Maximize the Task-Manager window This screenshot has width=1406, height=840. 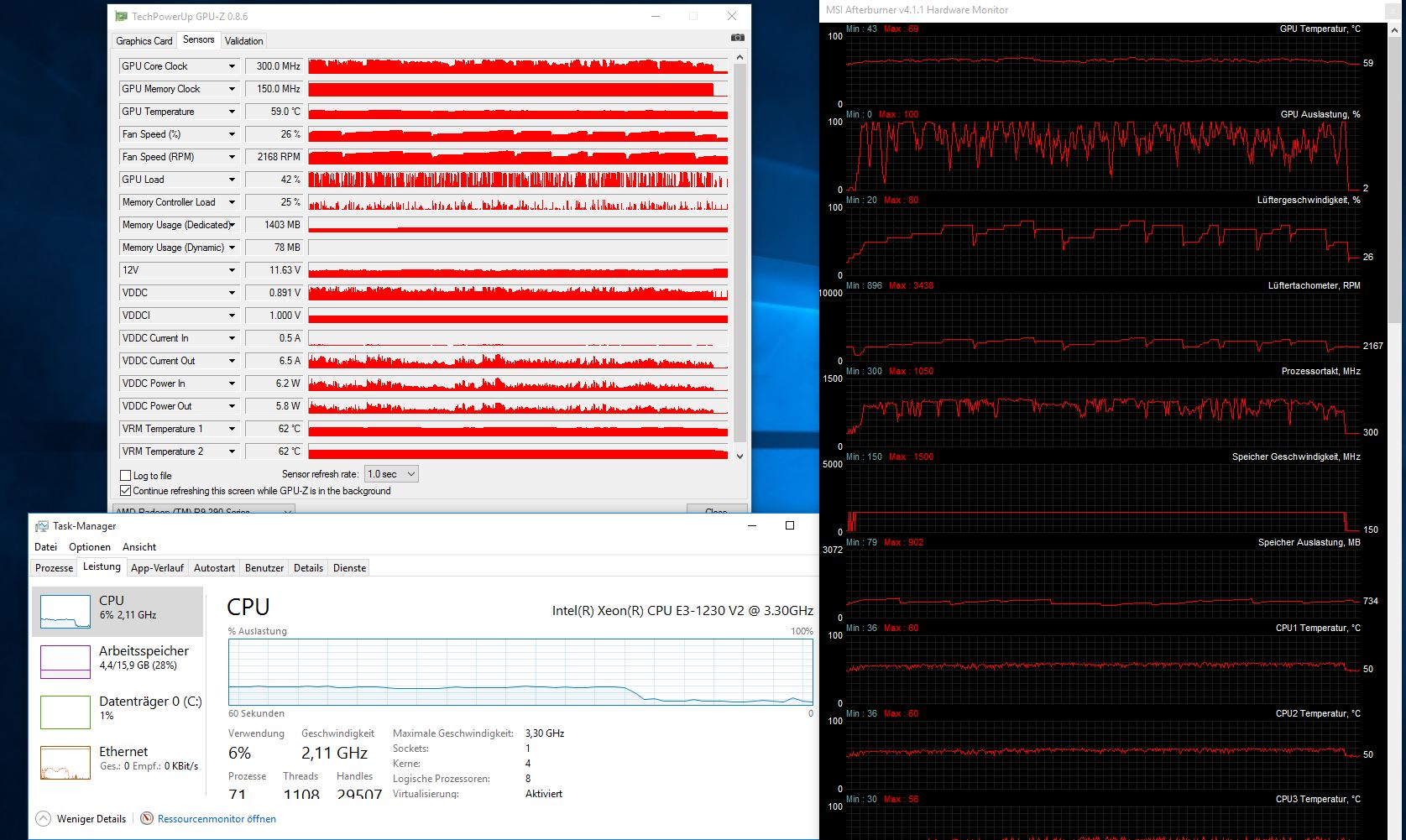(790, 525)
